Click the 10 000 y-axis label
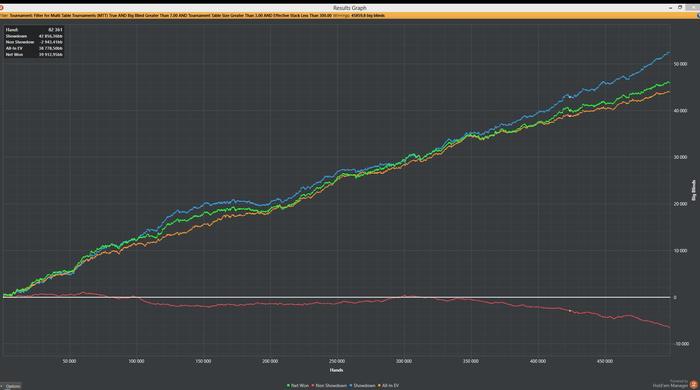 pyautogui.click(x=680, y=251)
